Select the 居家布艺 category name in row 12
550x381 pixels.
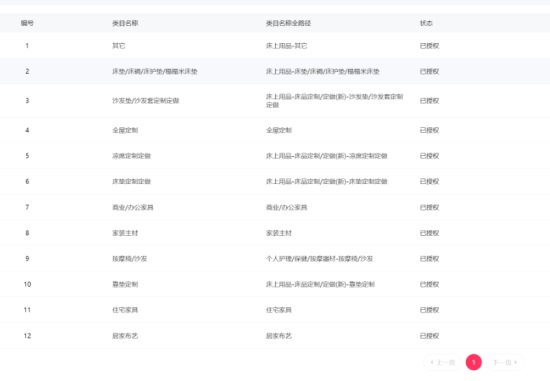pos(125,336)
